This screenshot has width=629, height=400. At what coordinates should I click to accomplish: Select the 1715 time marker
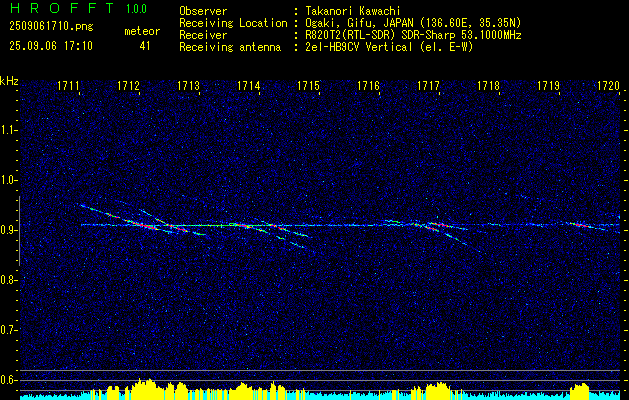308,86
